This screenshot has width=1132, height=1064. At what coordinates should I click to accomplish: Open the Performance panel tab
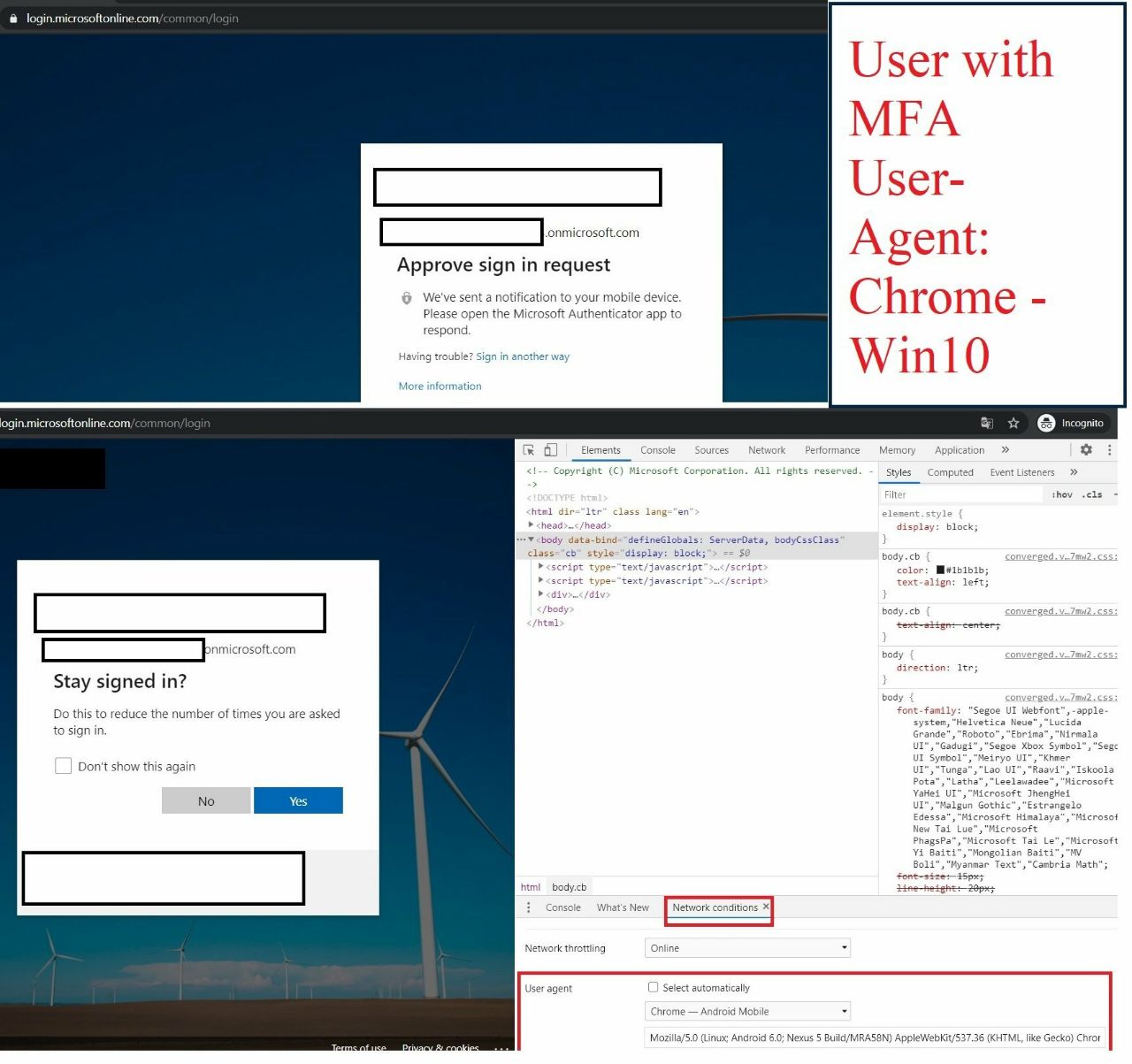[832, 451]
